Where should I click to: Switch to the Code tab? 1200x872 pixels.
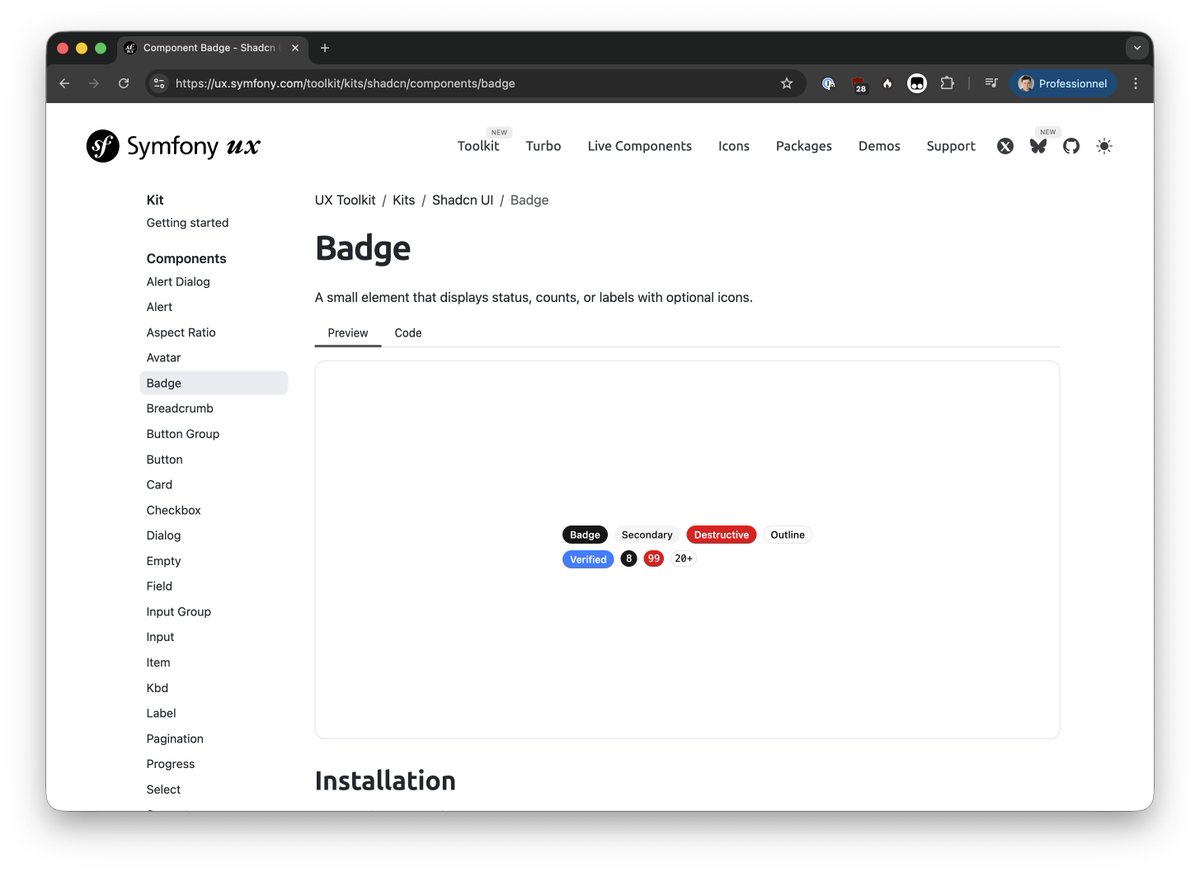(x=408, y=333)
